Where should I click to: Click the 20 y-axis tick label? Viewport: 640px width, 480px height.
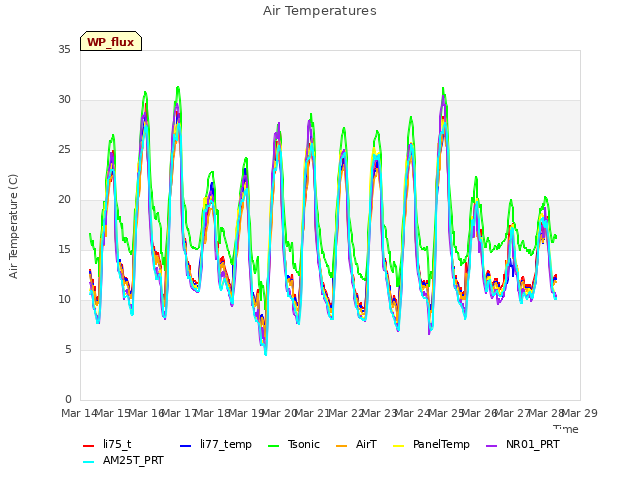pos(64,199)
